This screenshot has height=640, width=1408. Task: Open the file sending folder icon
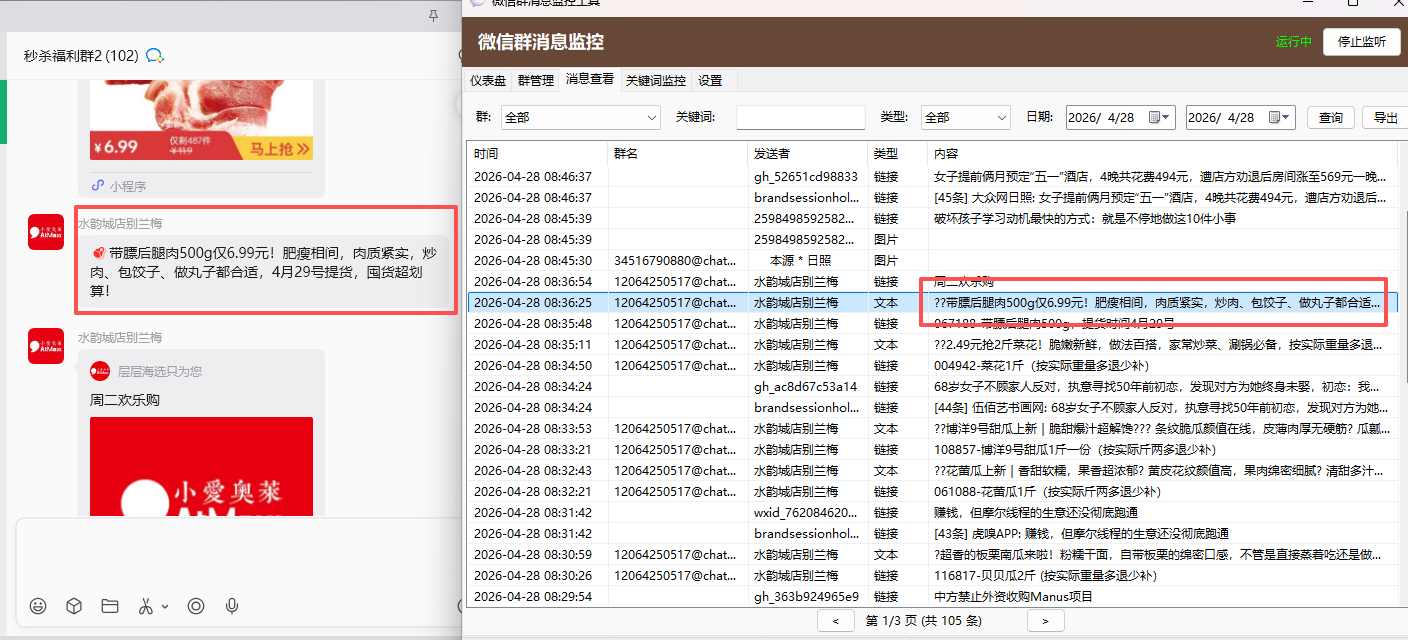110,606
